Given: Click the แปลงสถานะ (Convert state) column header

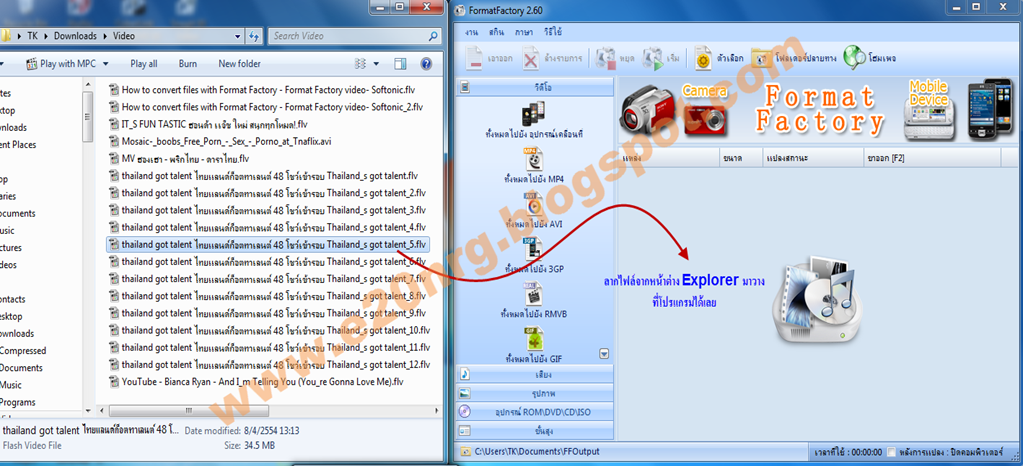Looking at the screenshot, I should pos(812,158).
